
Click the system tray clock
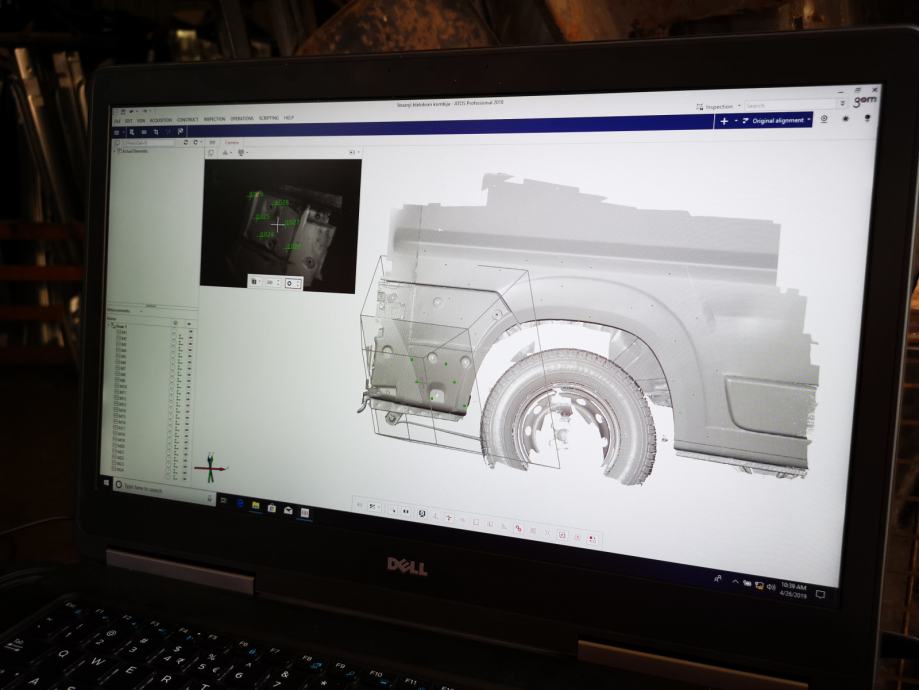[x=793, y=590]
